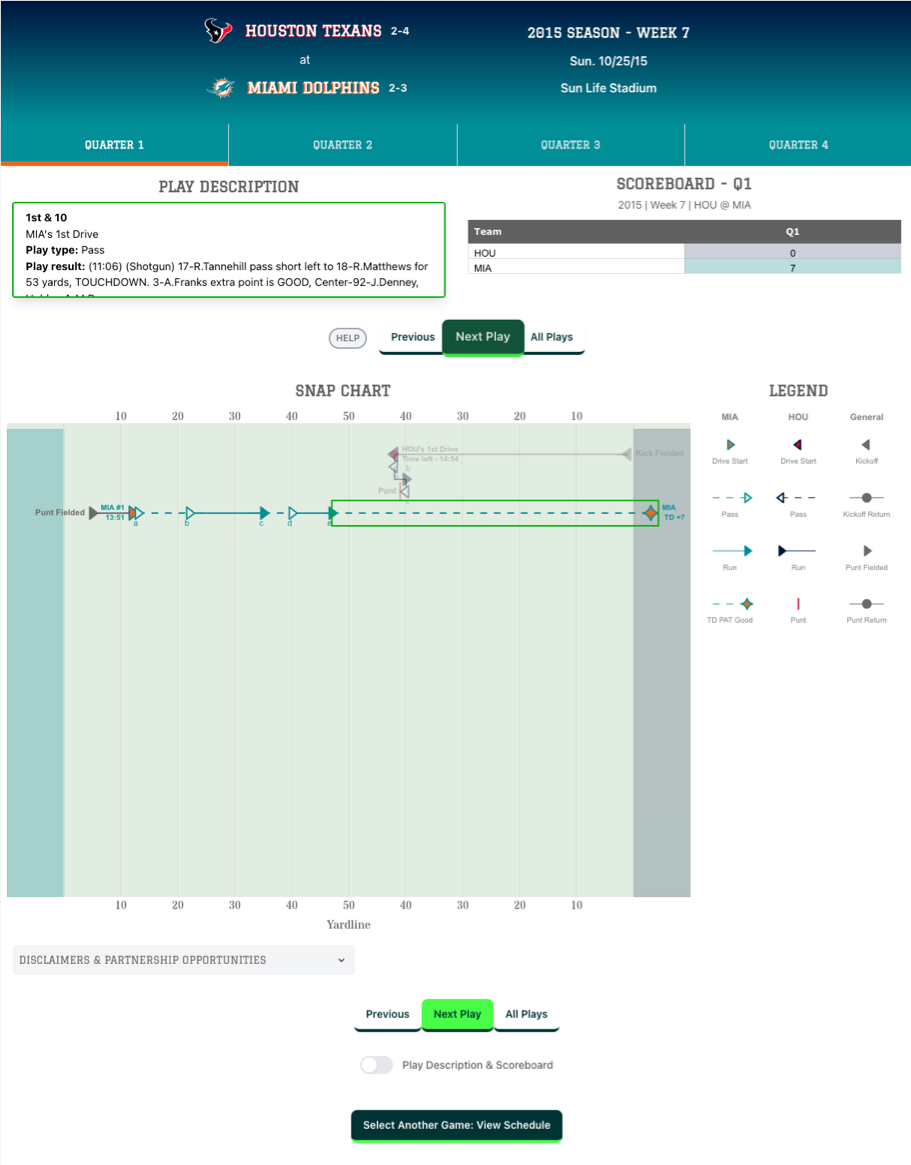Click the 'Sun. 10/25/15' date text

coord(609,61)
